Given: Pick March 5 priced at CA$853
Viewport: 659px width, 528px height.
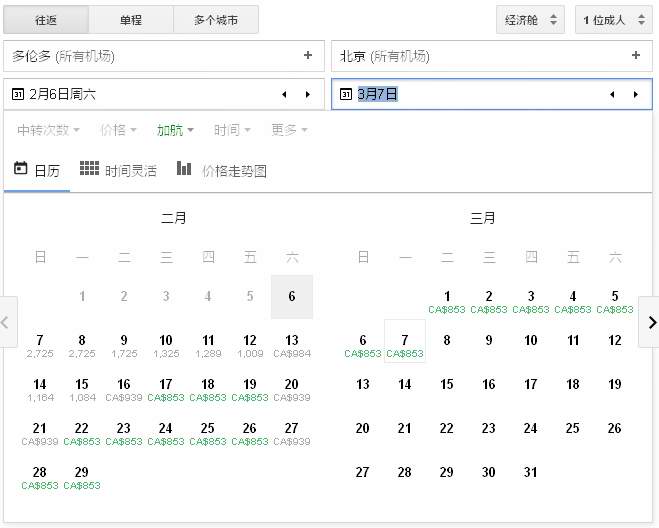Looking at the screenshot, I should (615, 301).
